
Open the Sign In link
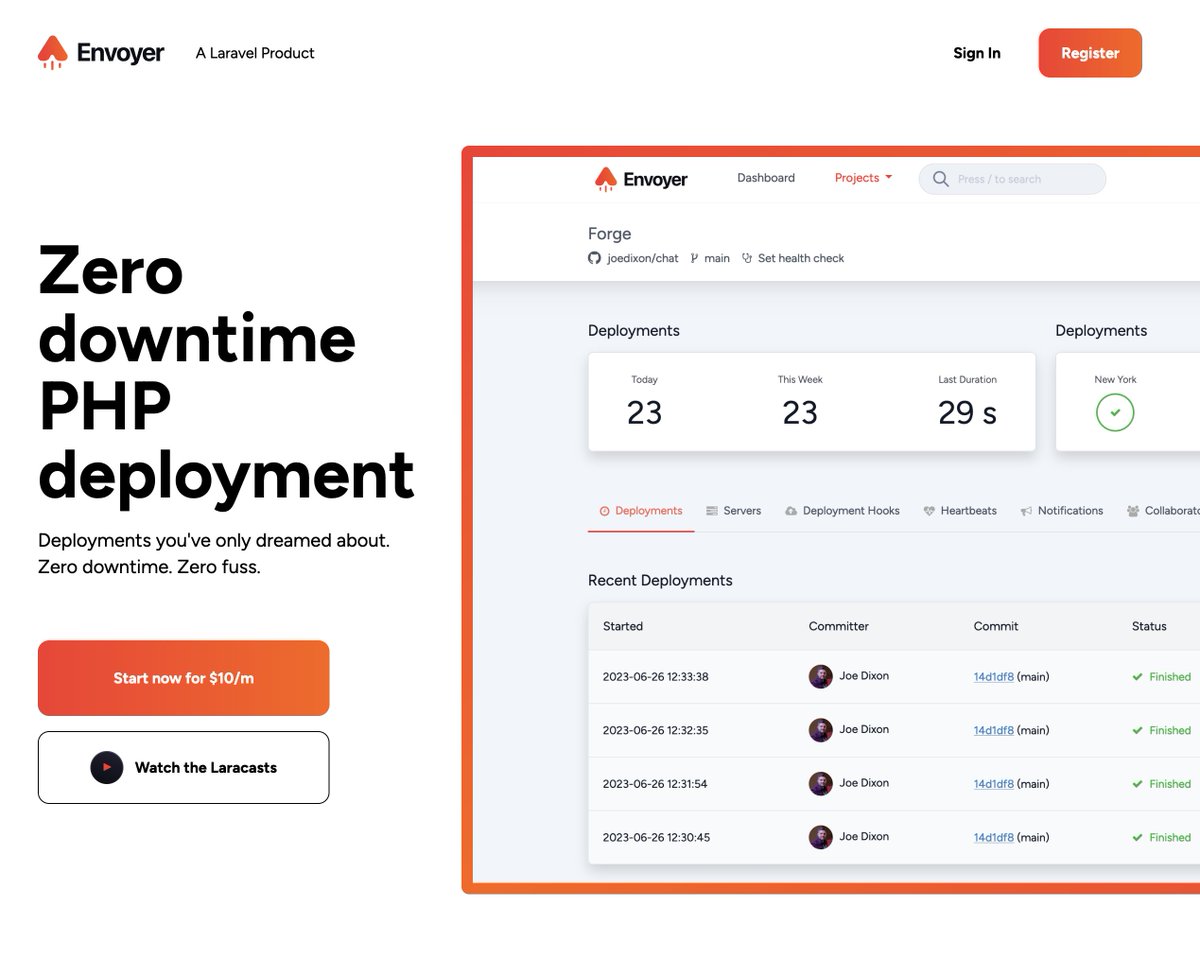(x=977, y=53)
